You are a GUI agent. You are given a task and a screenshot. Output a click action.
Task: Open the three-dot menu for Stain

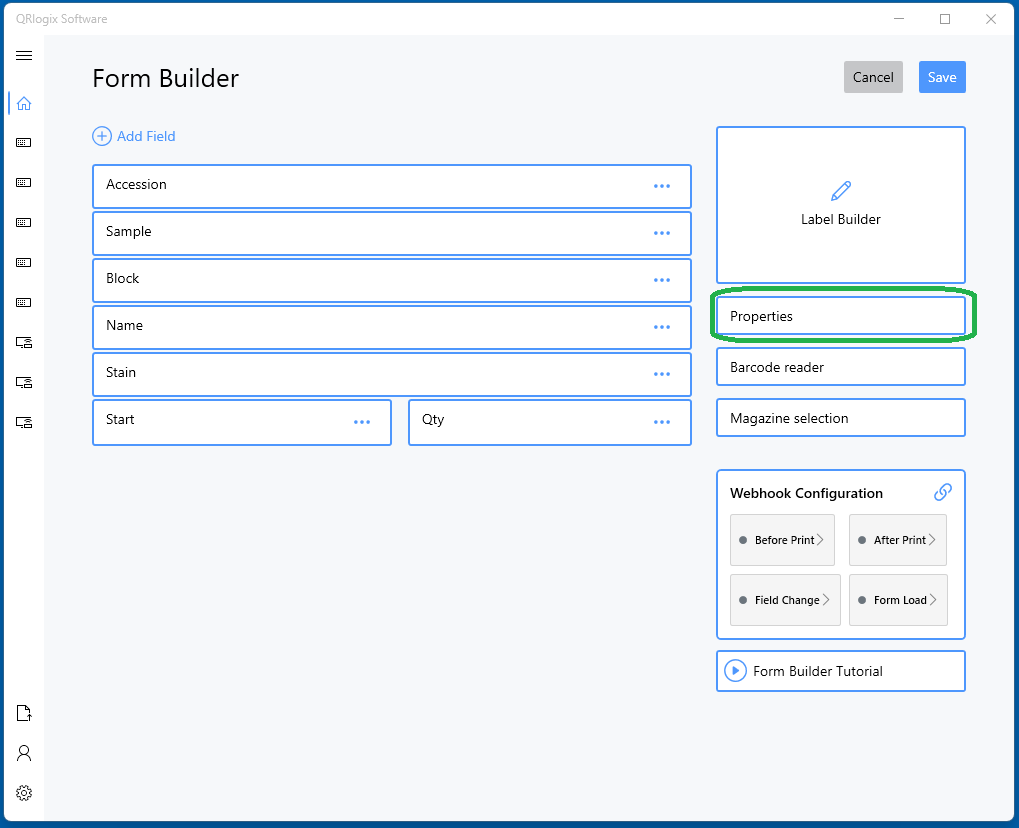coord(661,374)
